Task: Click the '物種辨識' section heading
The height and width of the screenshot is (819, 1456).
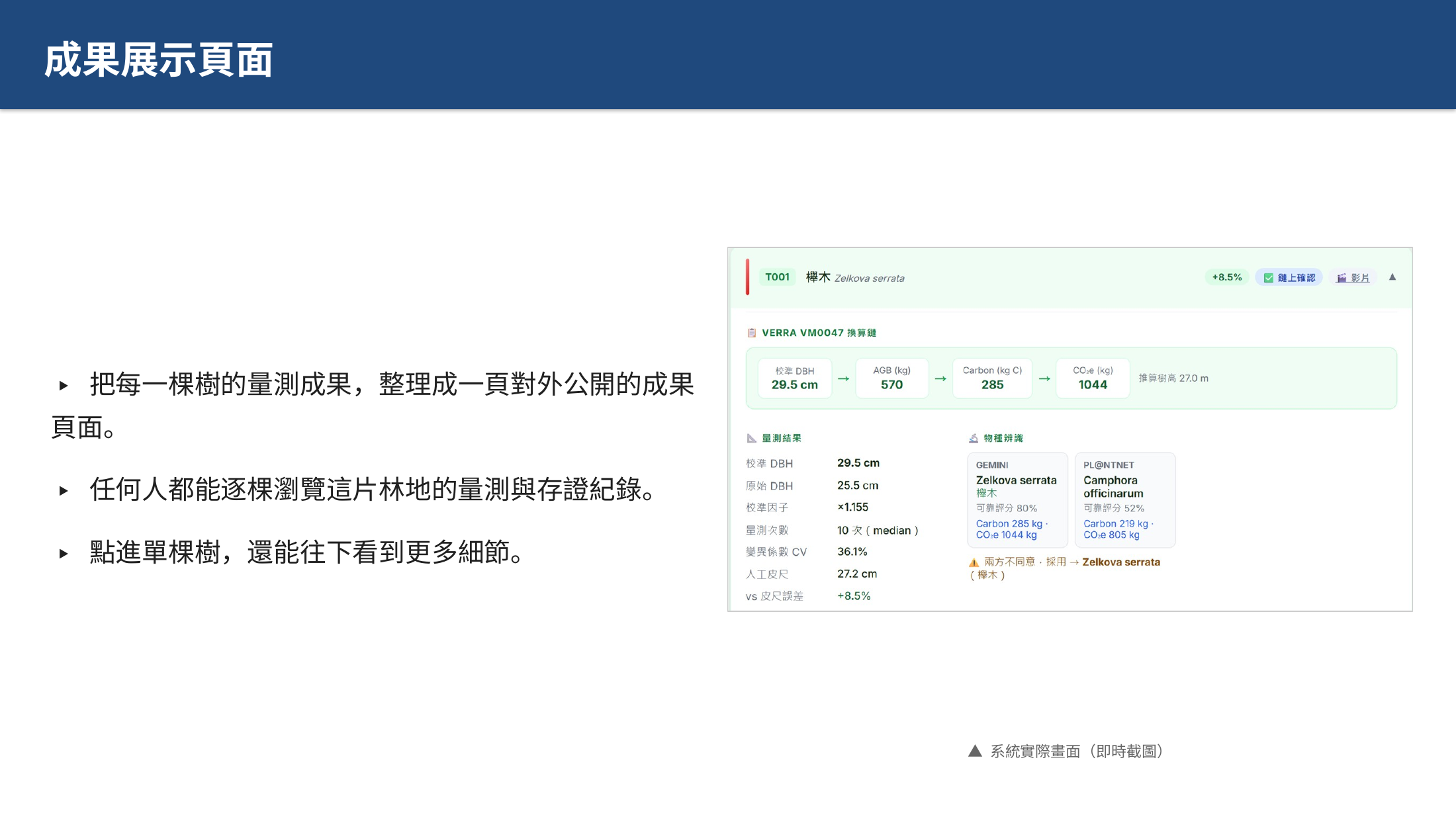Action: 1003,438
